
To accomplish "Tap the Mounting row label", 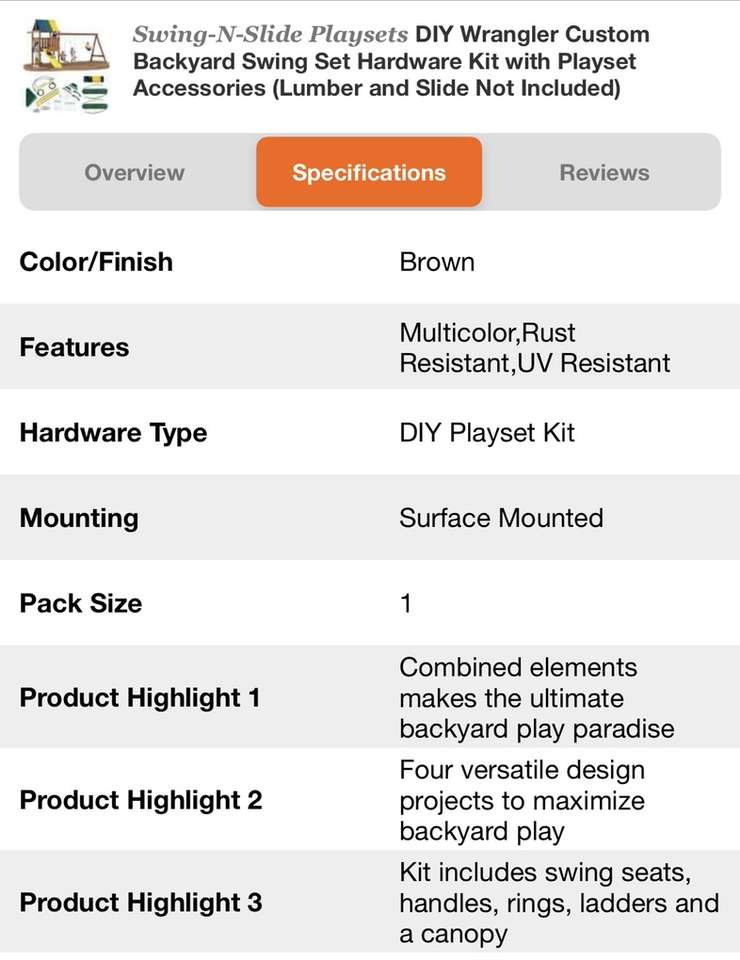I will [79, 518].
